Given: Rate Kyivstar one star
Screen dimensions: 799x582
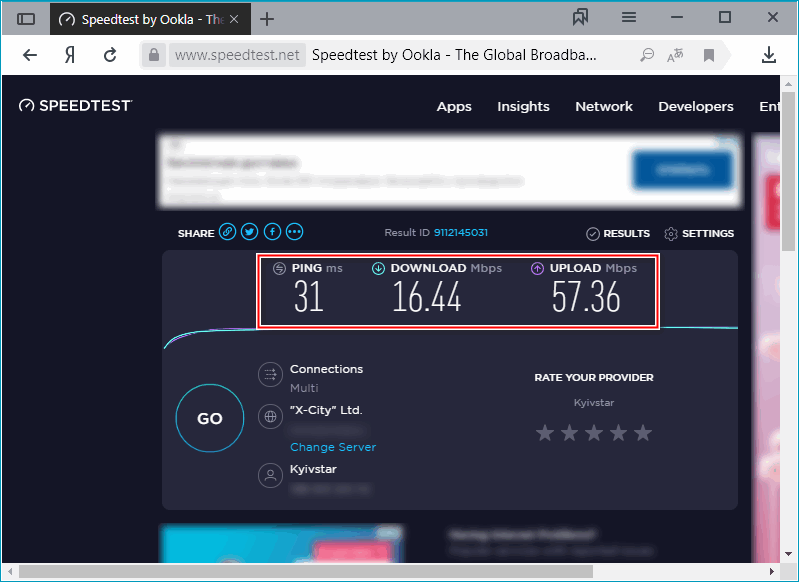Looking at the screenshot, I should click(x=545, y=433).
